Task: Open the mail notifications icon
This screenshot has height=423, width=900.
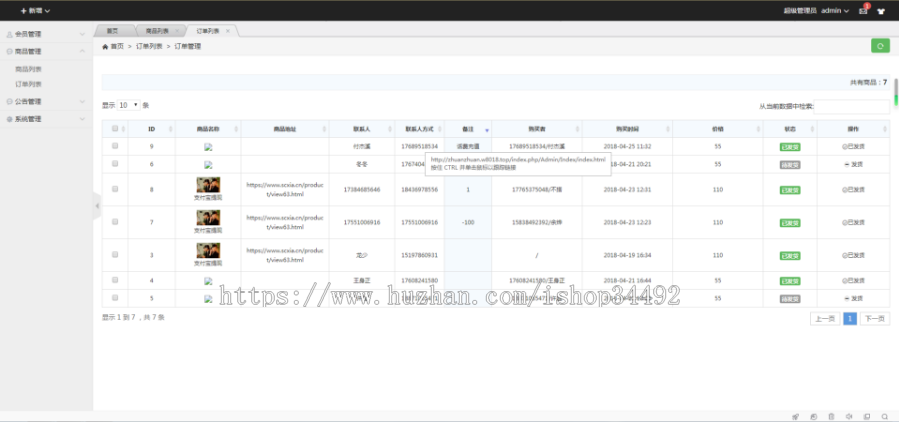Action: [x=863, y=11]
